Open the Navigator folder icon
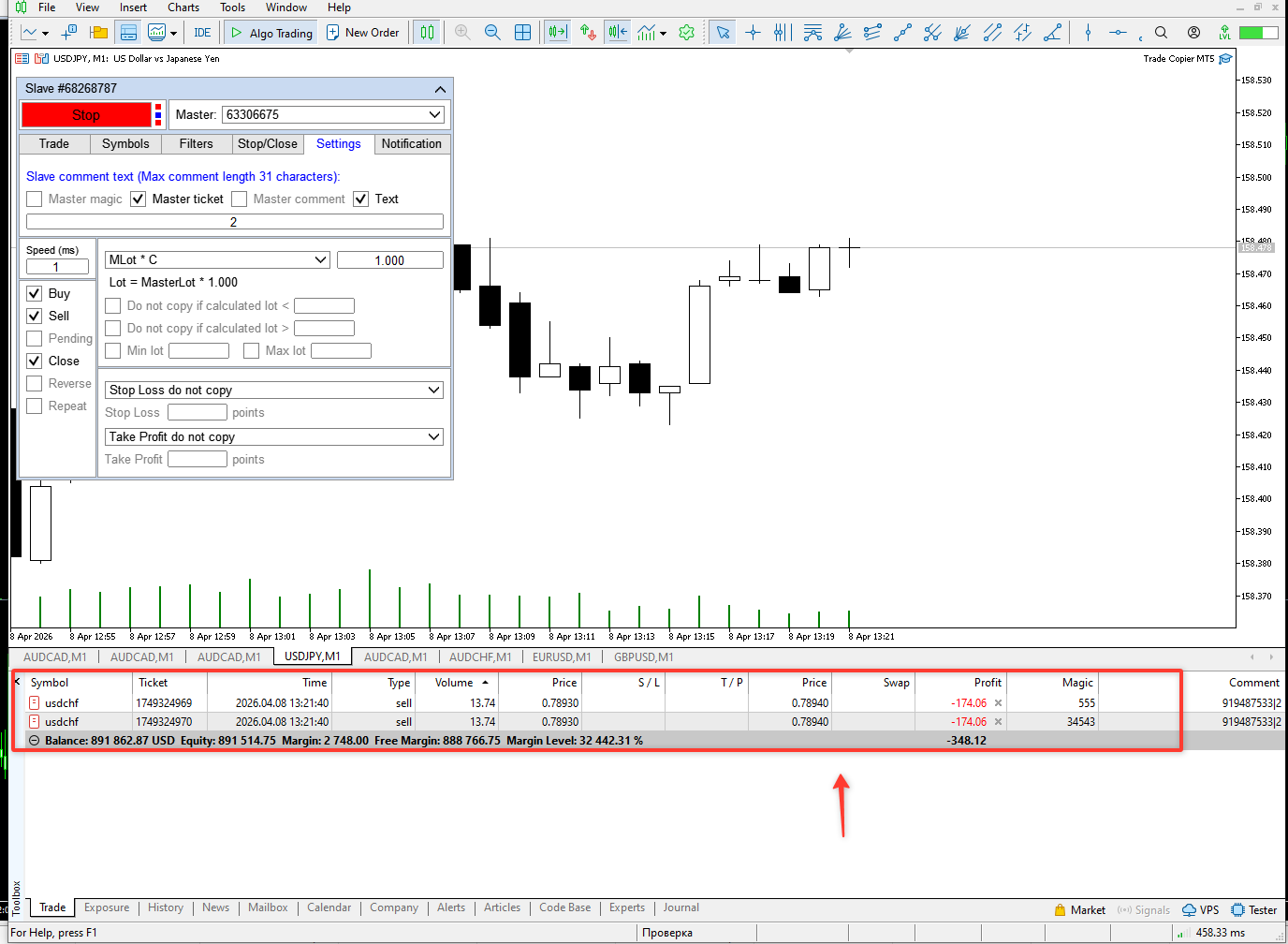This screenshot has width=1288, height=944. (98, 33)
